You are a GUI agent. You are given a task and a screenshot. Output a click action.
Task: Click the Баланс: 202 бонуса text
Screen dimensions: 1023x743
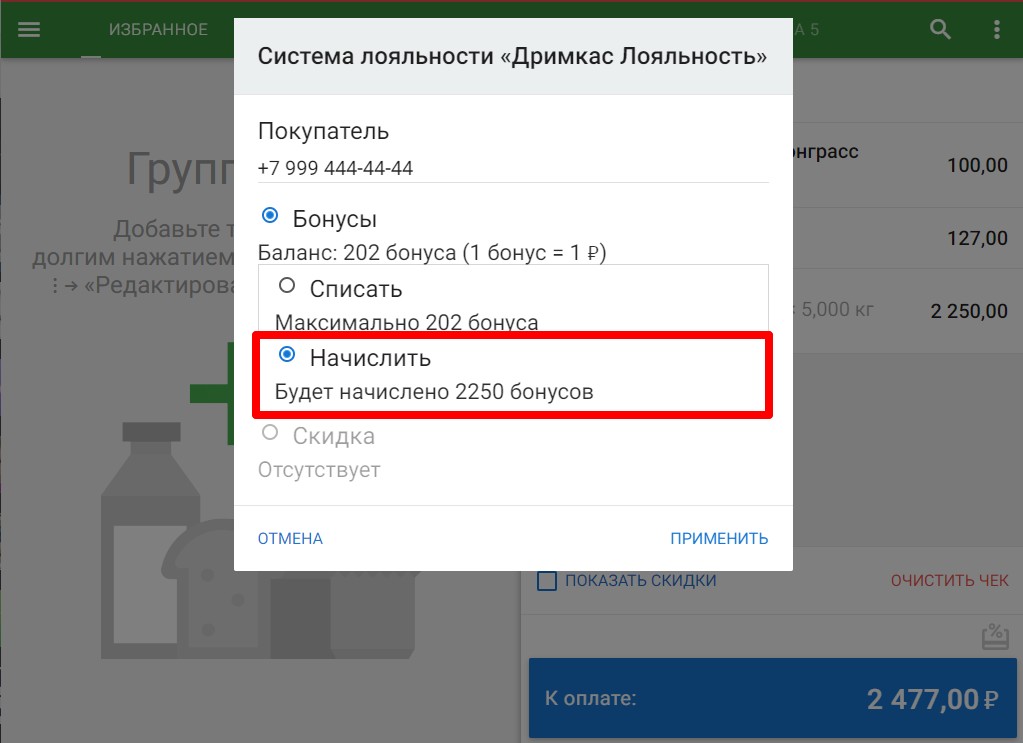click(432, 252)
